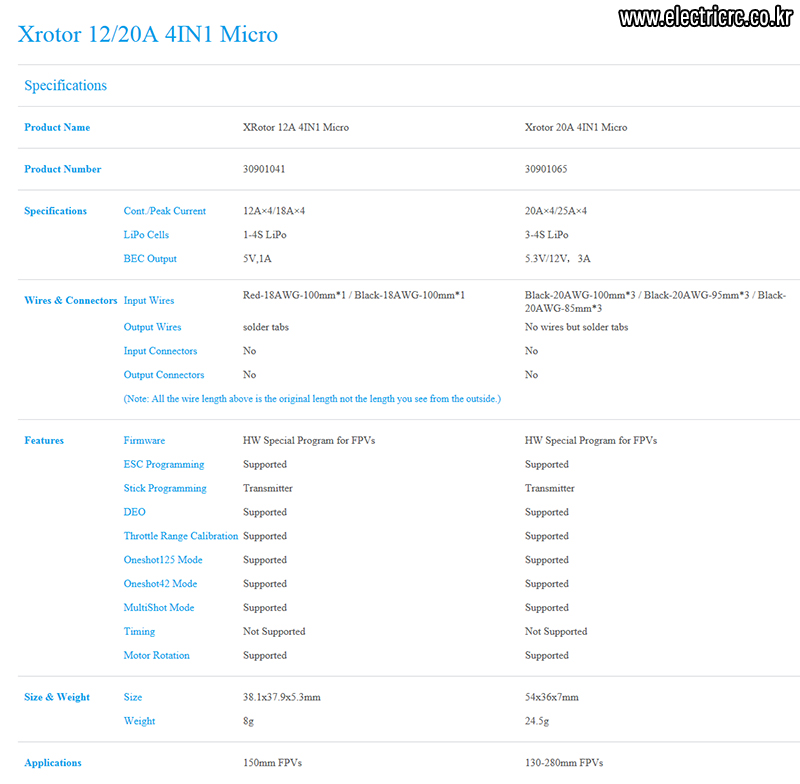Click product number '30901065'

click(546, 169)
